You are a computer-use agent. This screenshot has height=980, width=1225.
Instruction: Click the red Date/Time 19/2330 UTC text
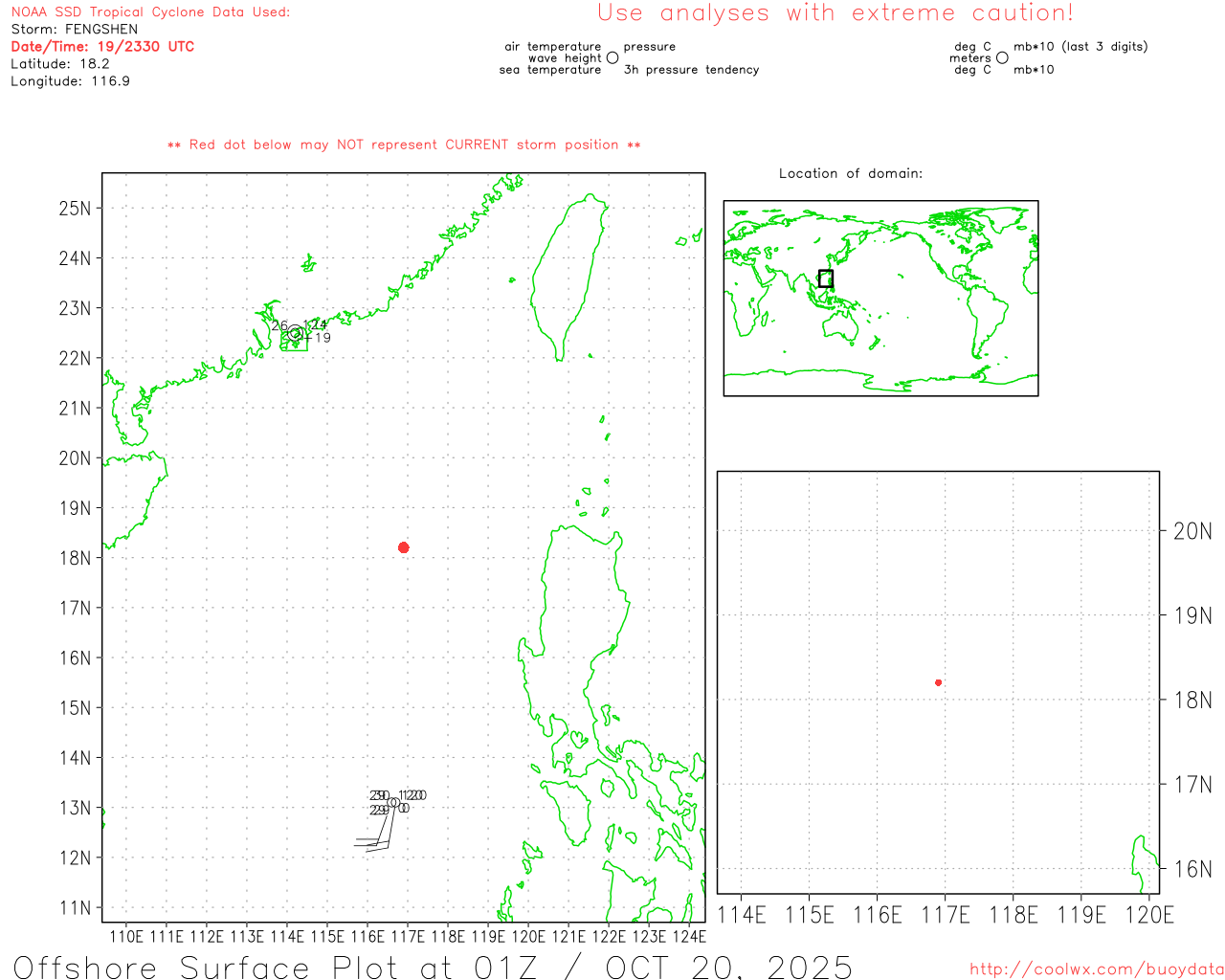(x=102, y=47)
